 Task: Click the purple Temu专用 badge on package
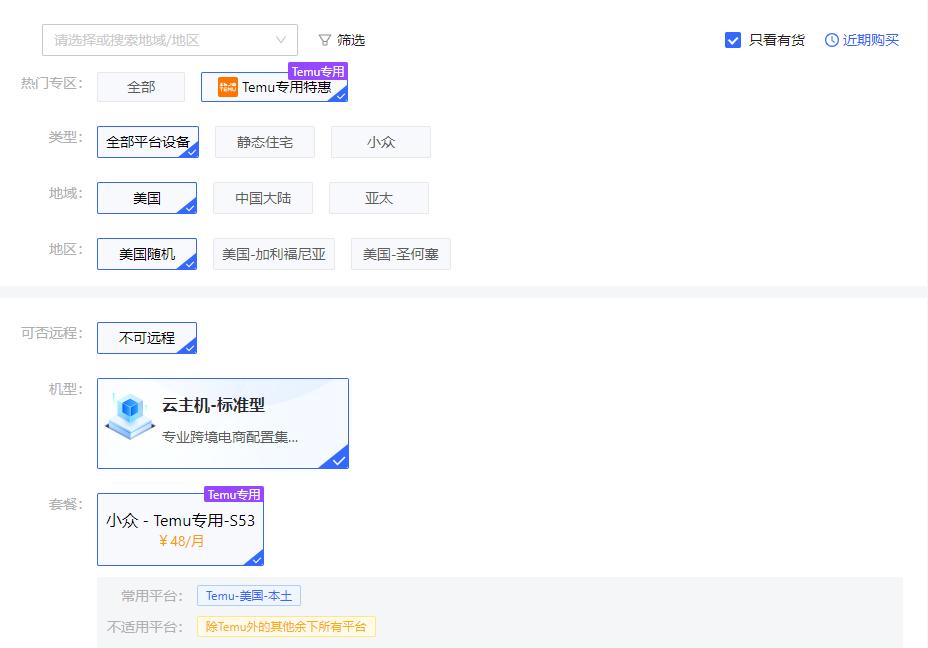click(x=234, y=494)
